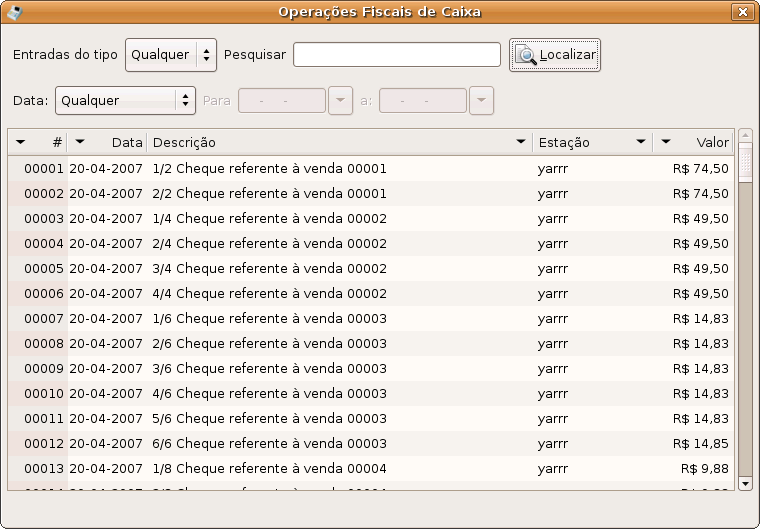Screen dimensions: 760x529
Task: Click the window menu icon in title bar
Action: [15, 13]
